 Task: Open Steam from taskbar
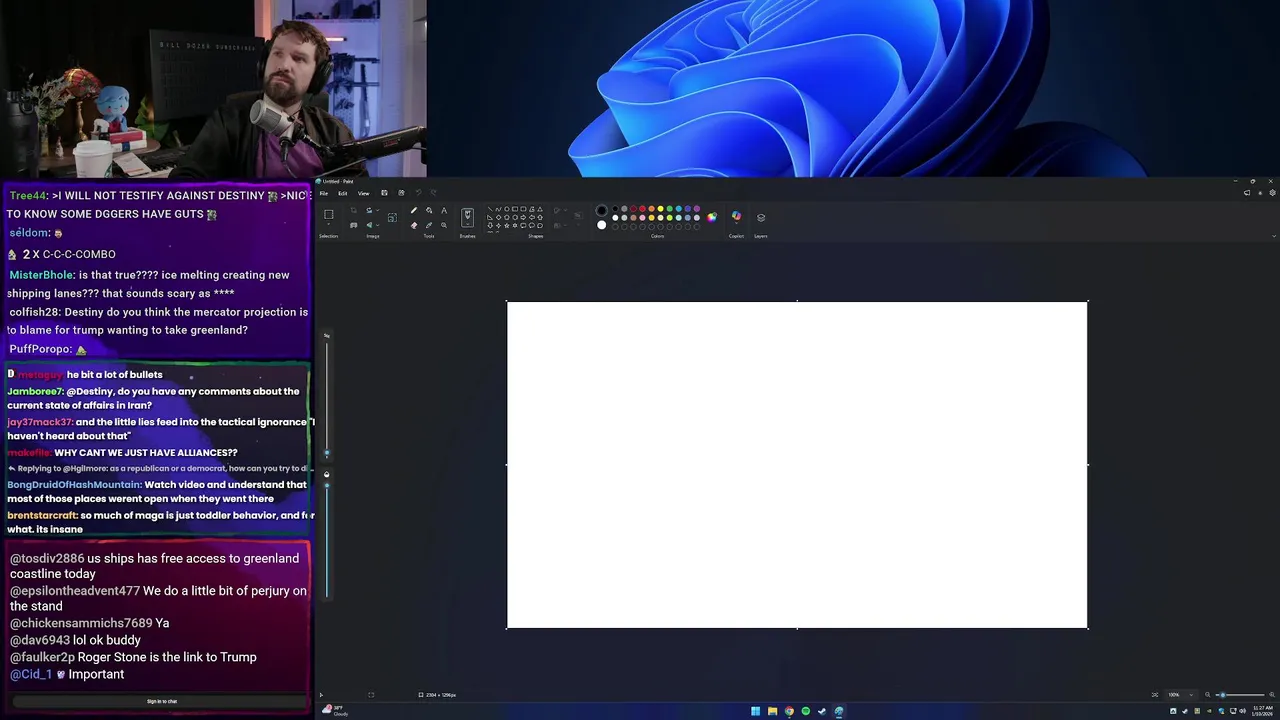point(822,711)
